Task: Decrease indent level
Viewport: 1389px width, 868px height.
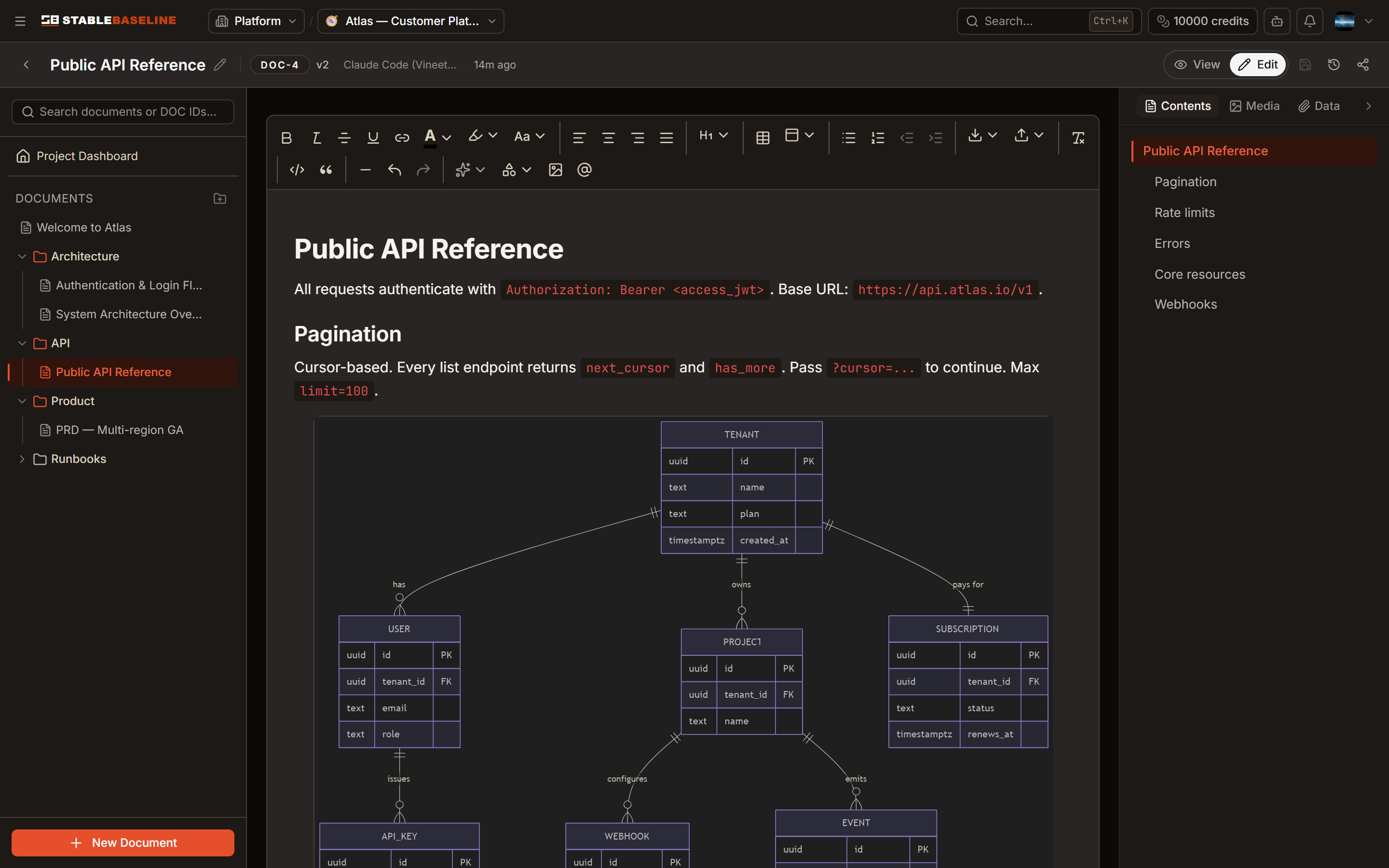Action: coord(907,138)
